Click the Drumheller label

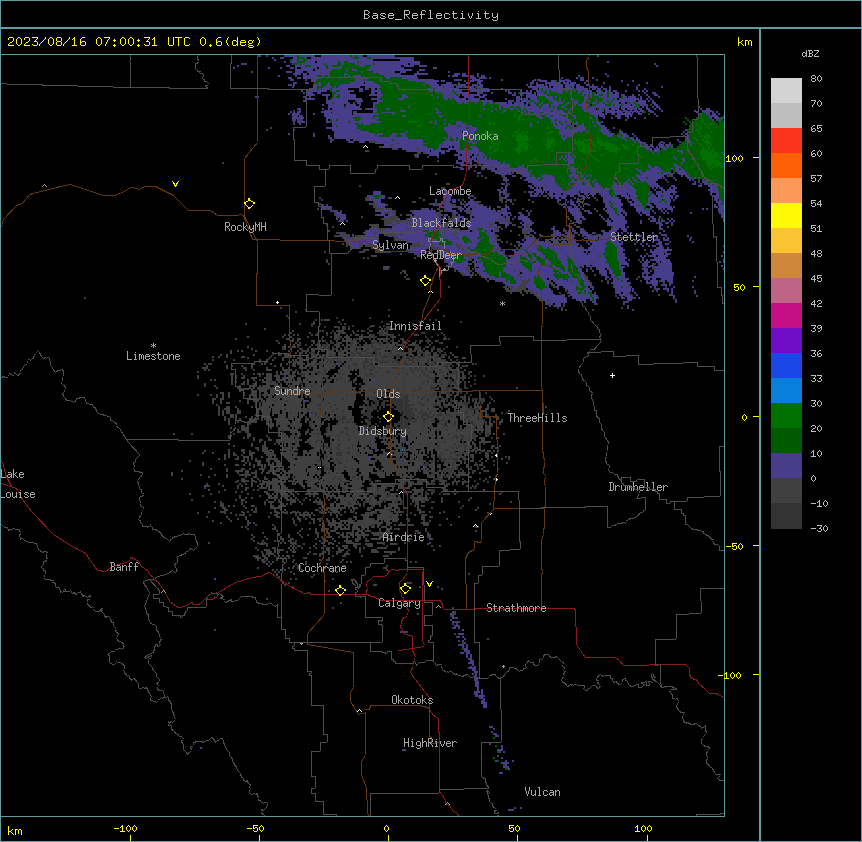(x=638, y=487)
